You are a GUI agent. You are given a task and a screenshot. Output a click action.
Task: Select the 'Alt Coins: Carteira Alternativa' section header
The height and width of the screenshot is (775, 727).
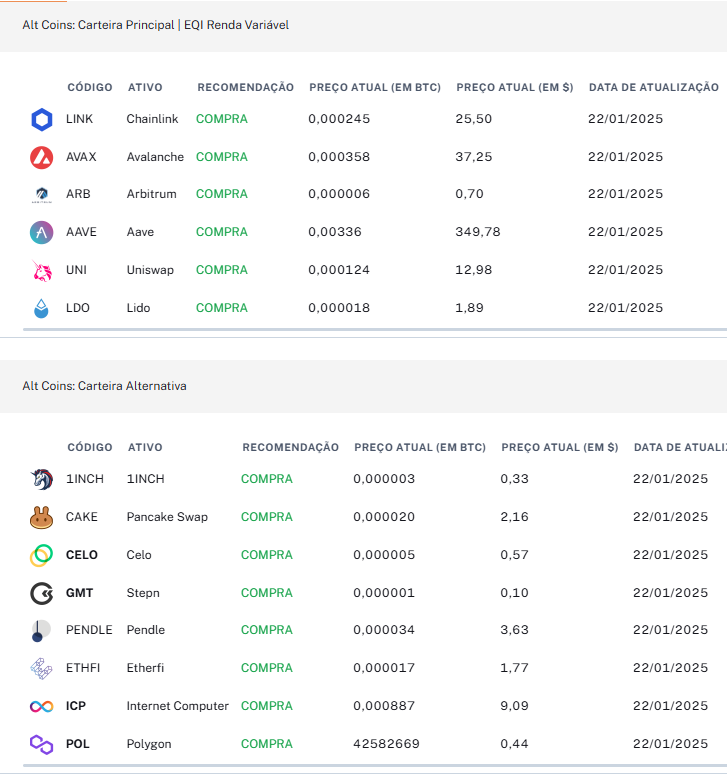click(x=104, y=386)
